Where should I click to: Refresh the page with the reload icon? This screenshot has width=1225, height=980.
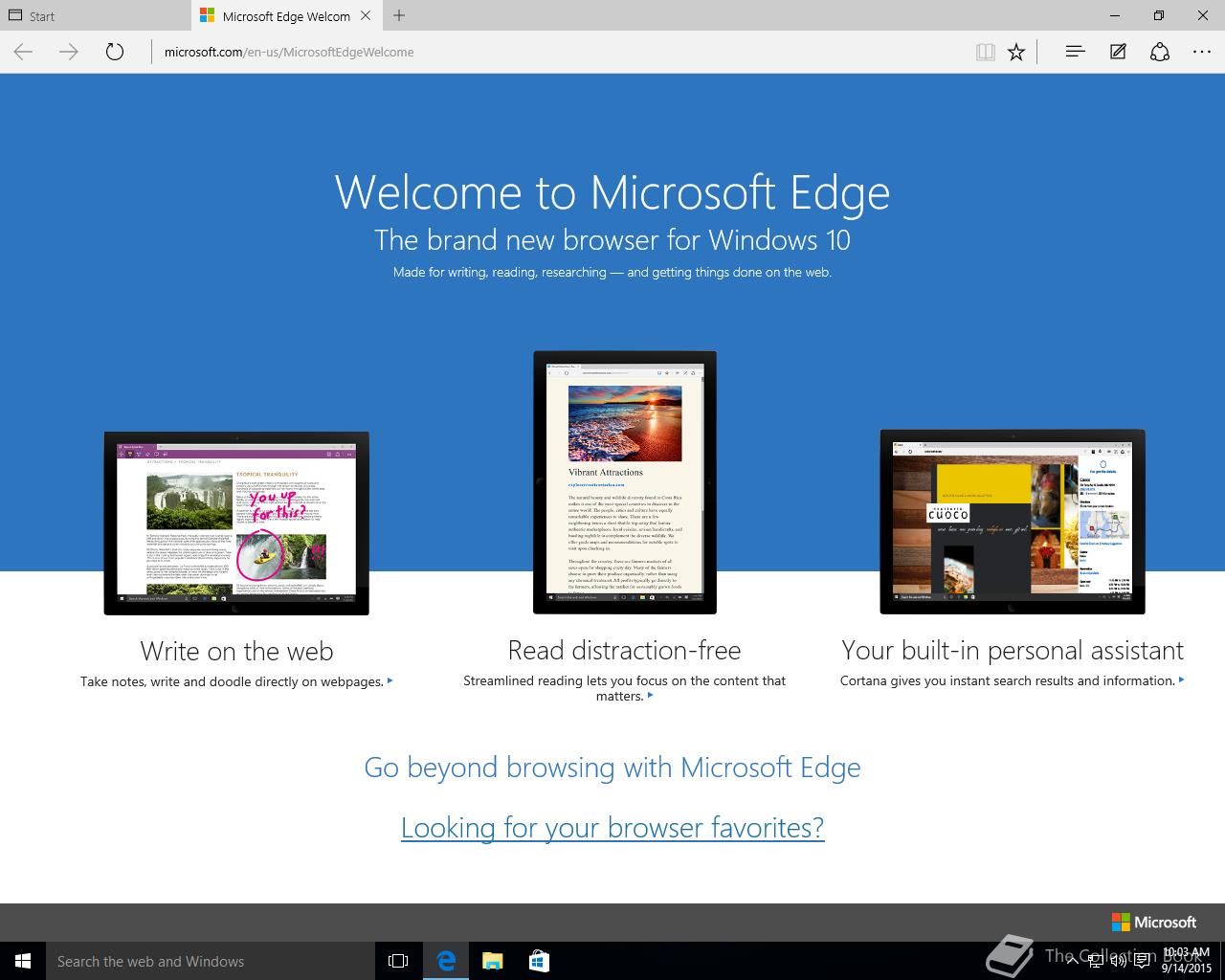(115, 52)
